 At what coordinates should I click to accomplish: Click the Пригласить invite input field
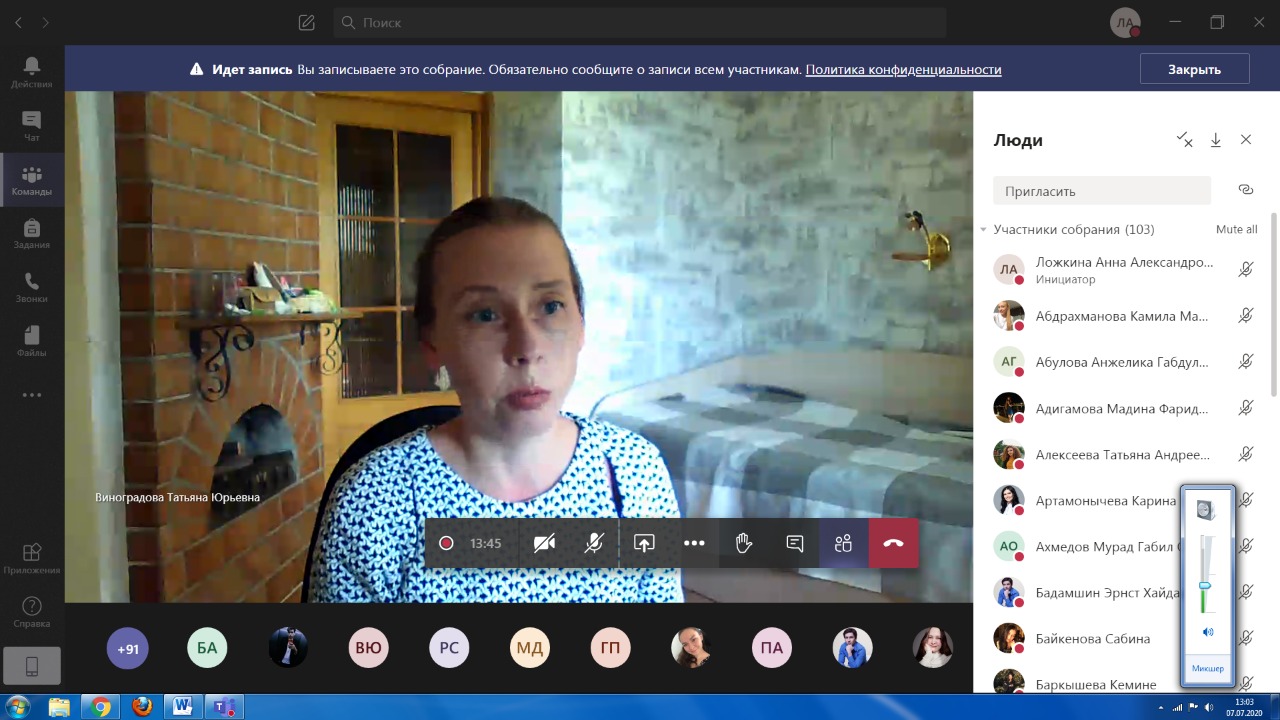1101,191
